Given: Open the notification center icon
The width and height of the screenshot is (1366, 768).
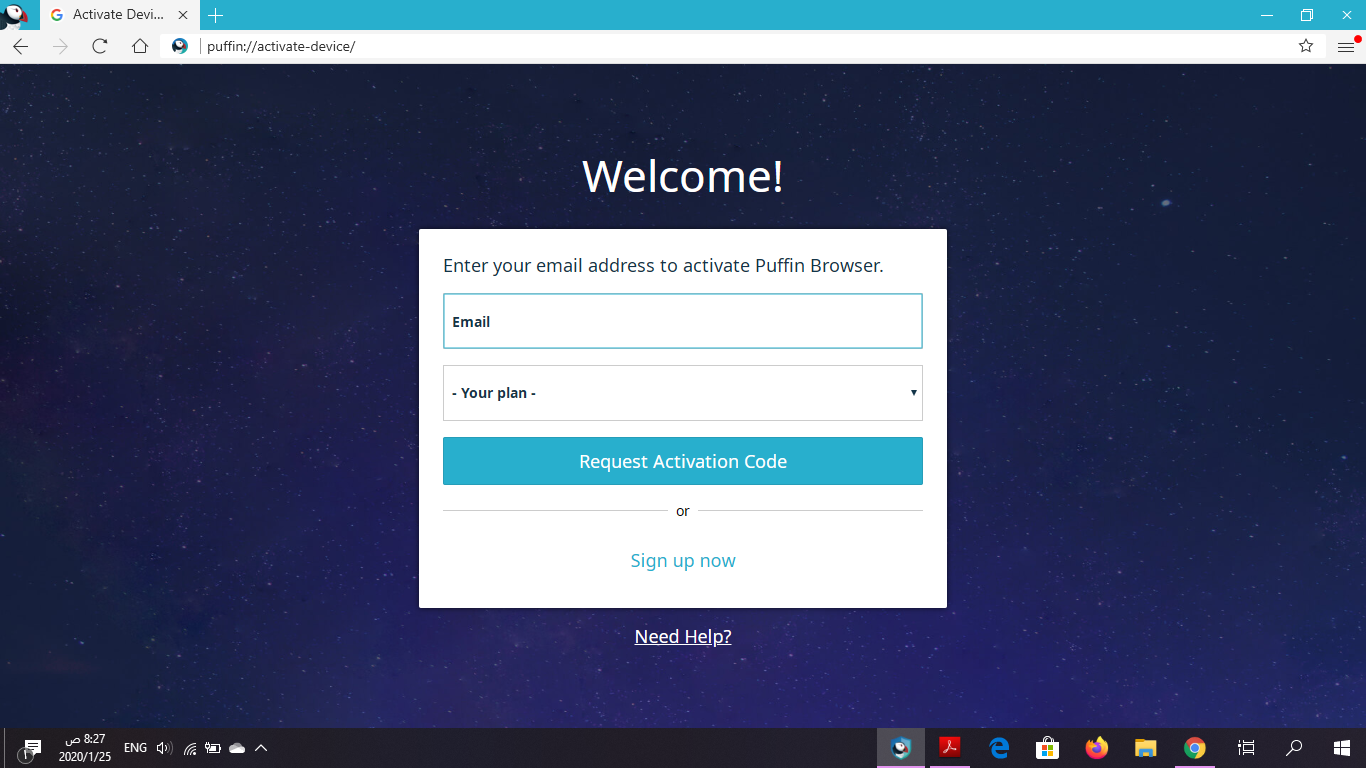Looking at the screenshot, I should click(30, 748).
